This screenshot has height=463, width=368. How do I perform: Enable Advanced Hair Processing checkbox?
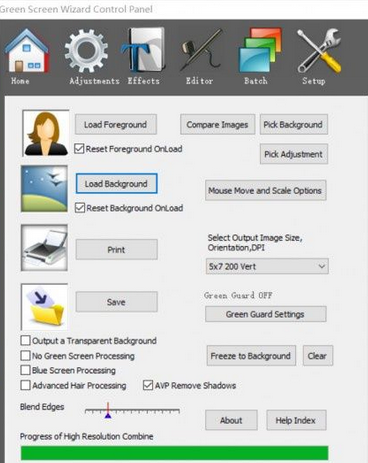pos(25,385)
